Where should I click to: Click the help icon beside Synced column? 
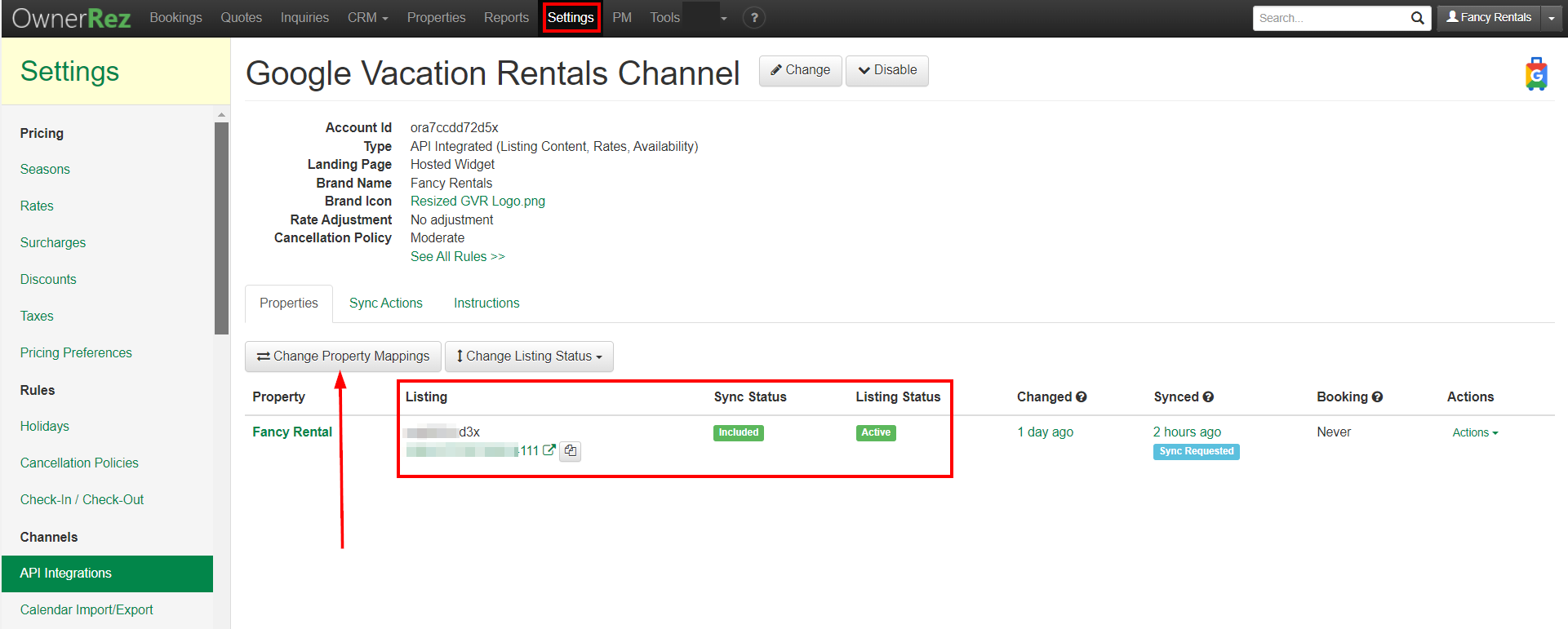1209,397
